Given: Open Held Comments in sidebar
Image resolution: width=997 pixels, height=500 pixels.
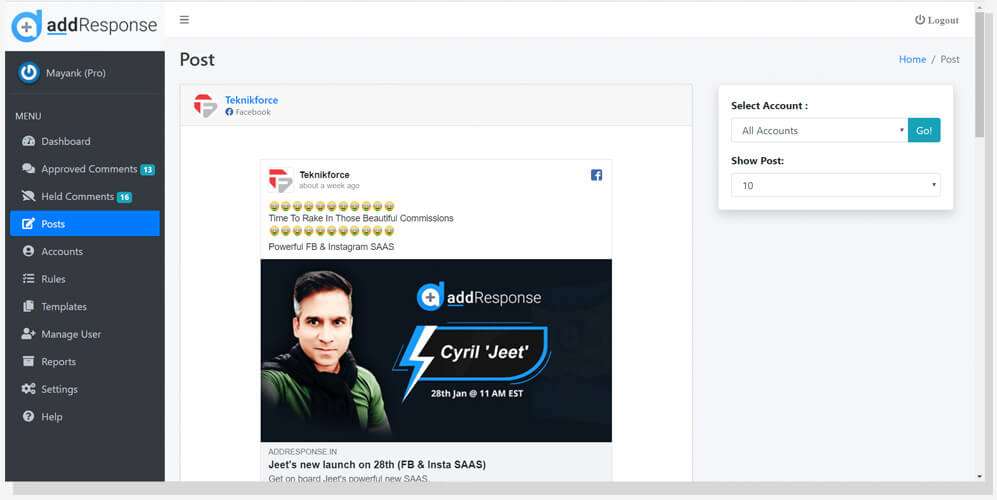Looking at the screenshot, I should 85,196.
